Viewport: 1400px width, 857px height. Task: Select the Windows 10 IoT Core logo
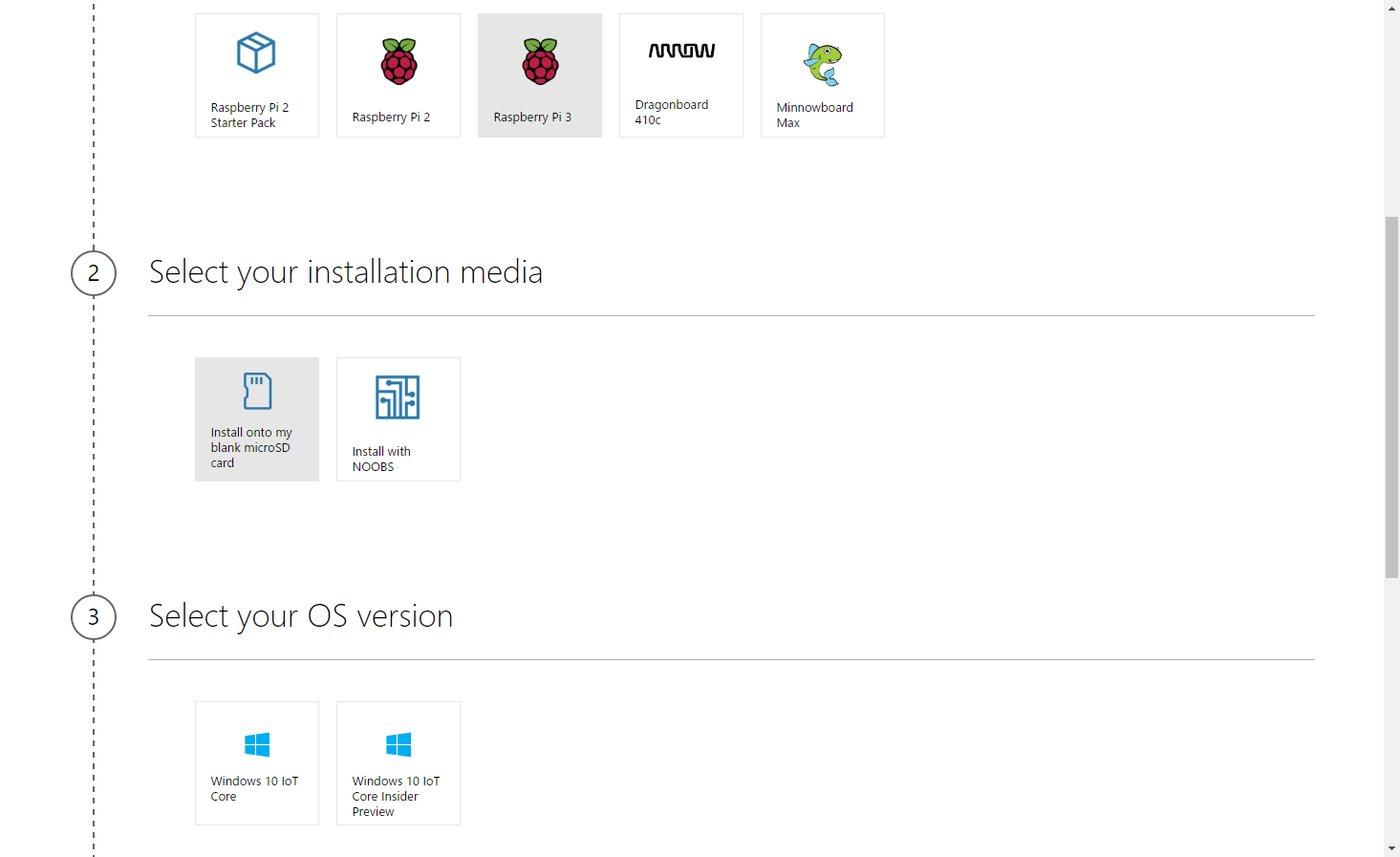257,744
